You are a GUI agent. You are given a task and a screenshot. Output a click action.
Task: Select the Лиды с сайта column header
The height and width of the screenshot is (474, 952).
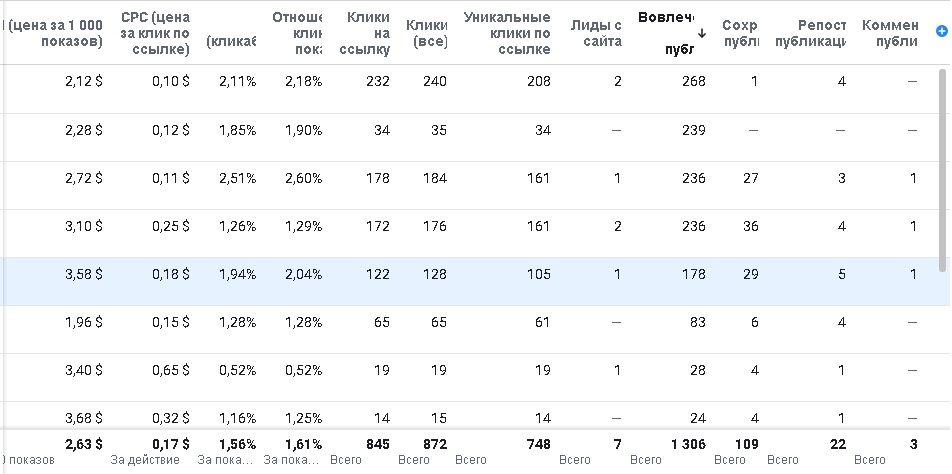tap(596, 33)
